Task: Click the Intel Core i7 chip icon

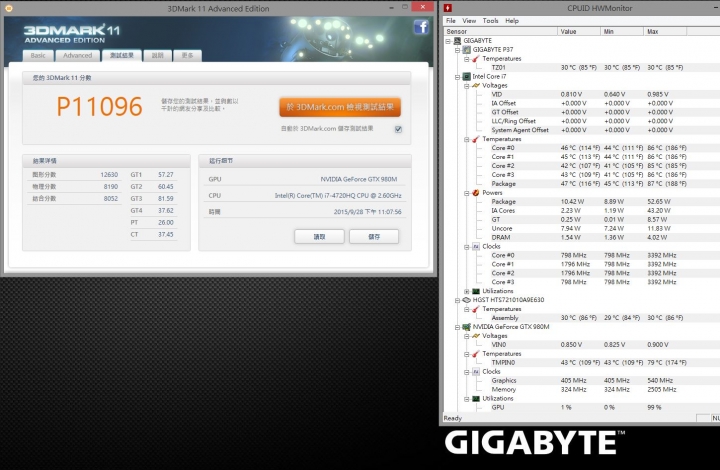Action: click(x=467, y=77)
